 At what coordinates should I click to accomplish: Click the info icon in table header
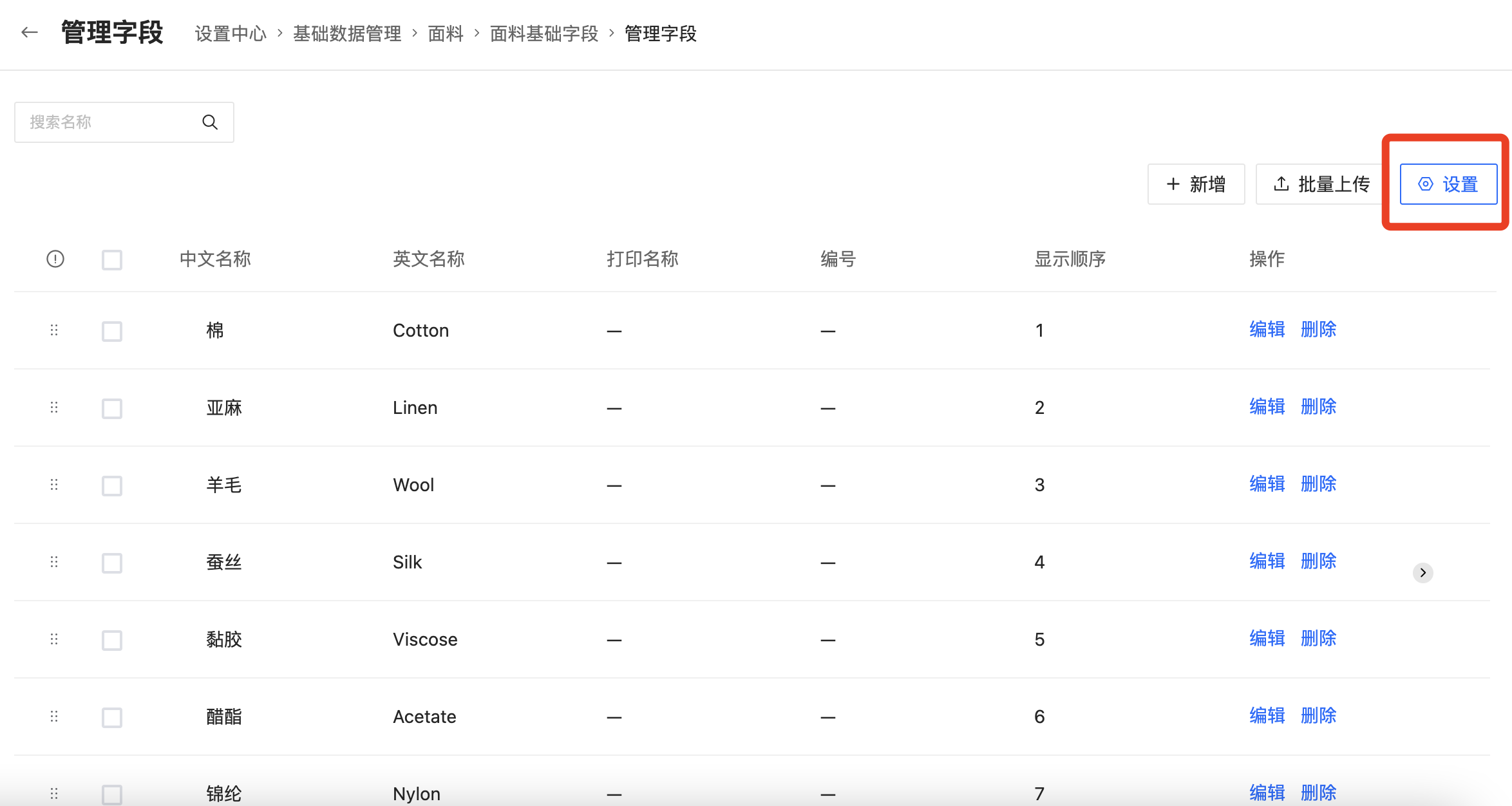click(x=55, y=259)
